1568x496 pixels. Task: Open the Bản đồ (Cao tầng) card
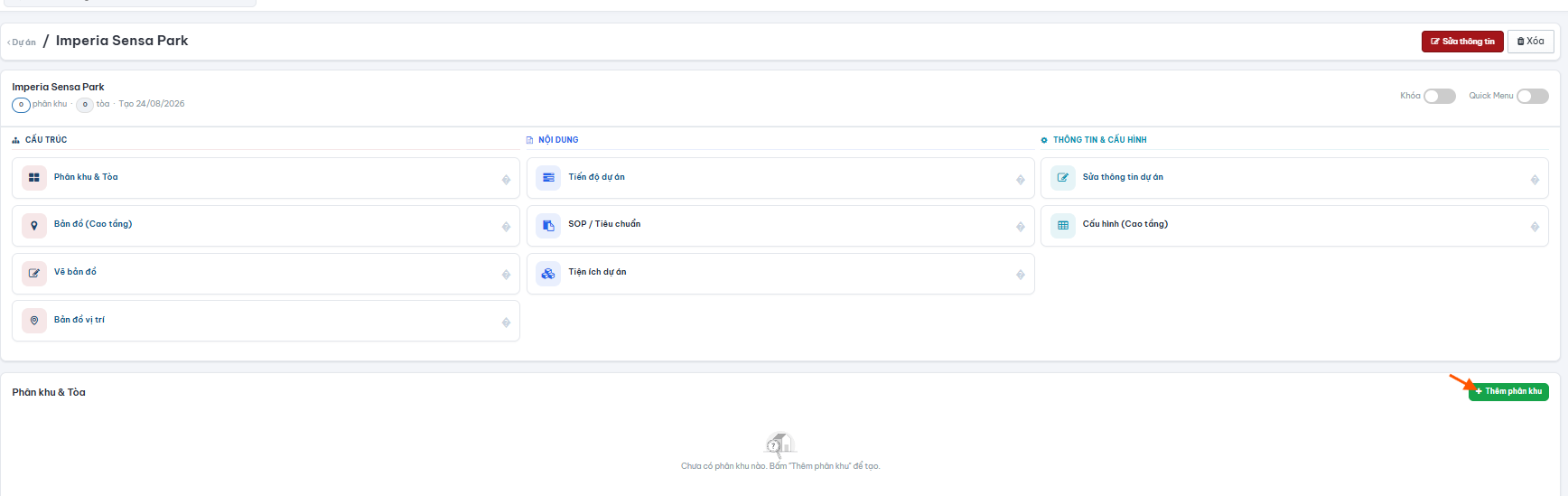266,226
